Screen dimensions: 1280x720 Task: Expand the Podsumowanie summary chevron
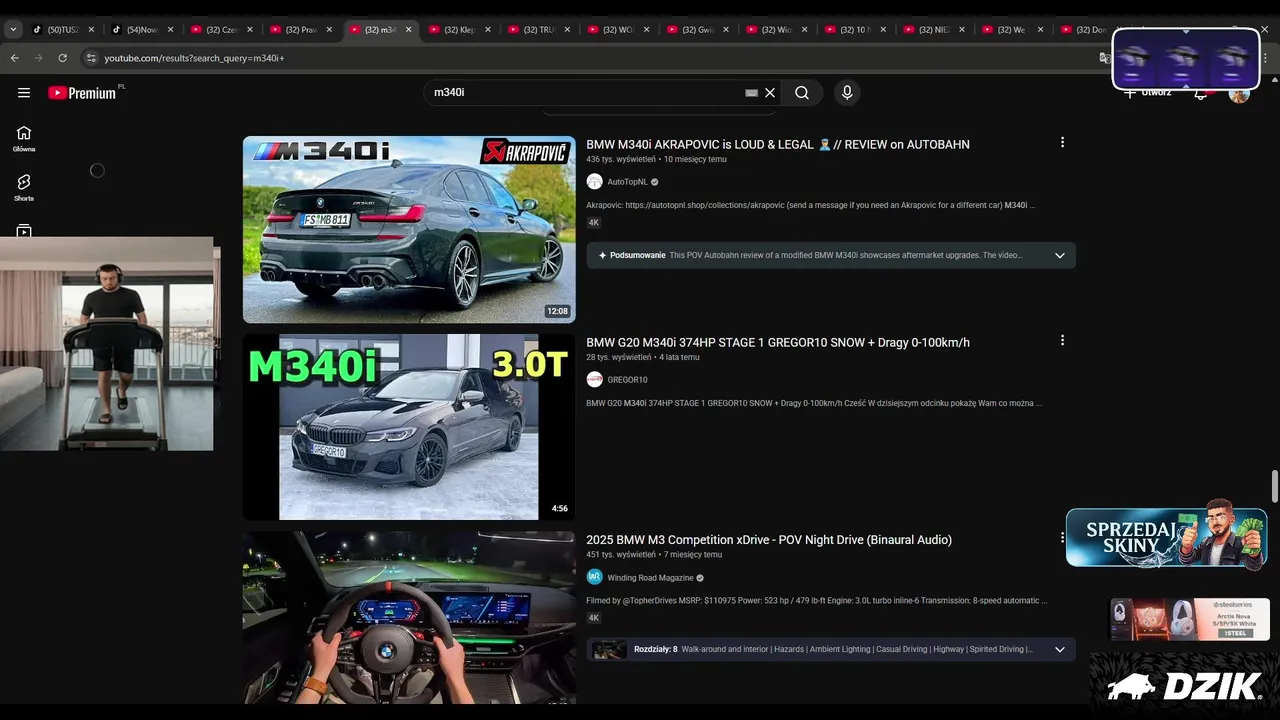pyautogui.click(x=1059, y=255)
